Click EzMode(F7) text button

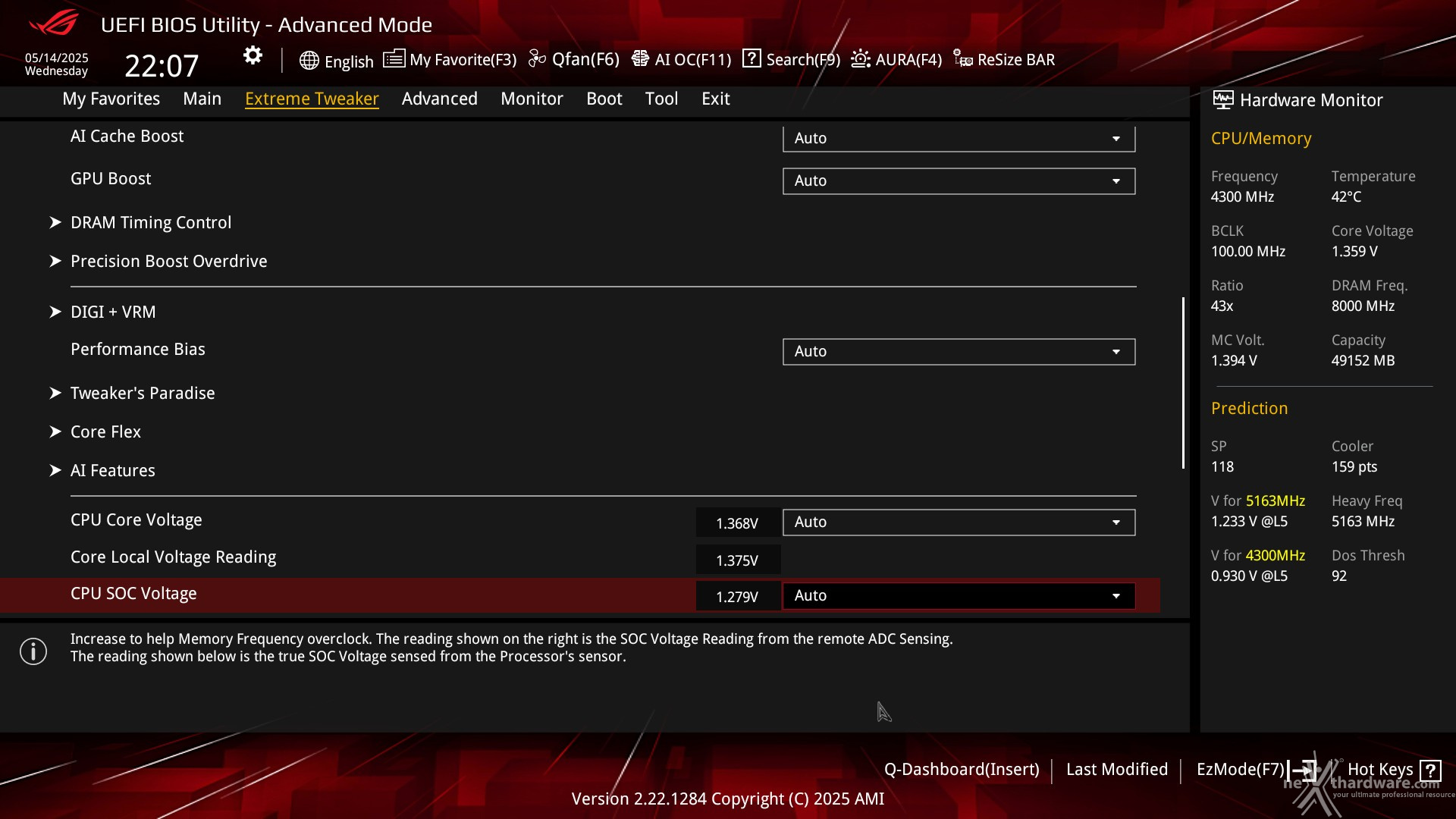tap(1240, 770)
